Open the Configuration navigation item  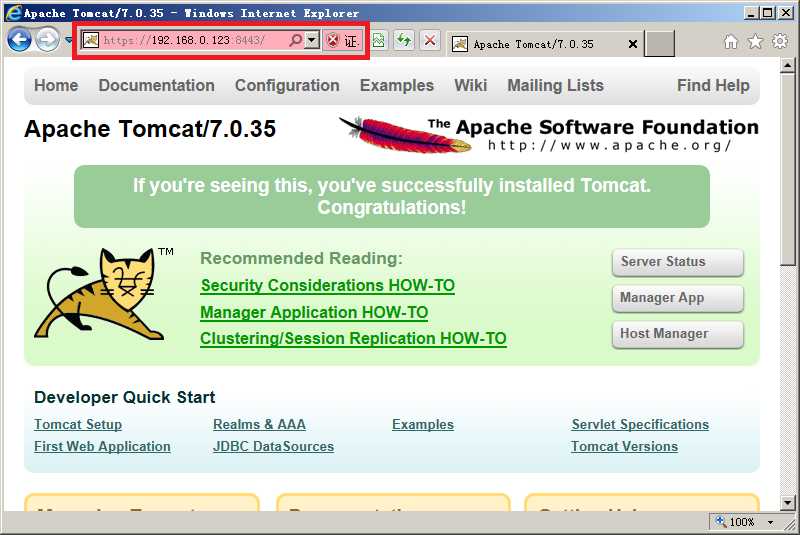tap(287, 85)
